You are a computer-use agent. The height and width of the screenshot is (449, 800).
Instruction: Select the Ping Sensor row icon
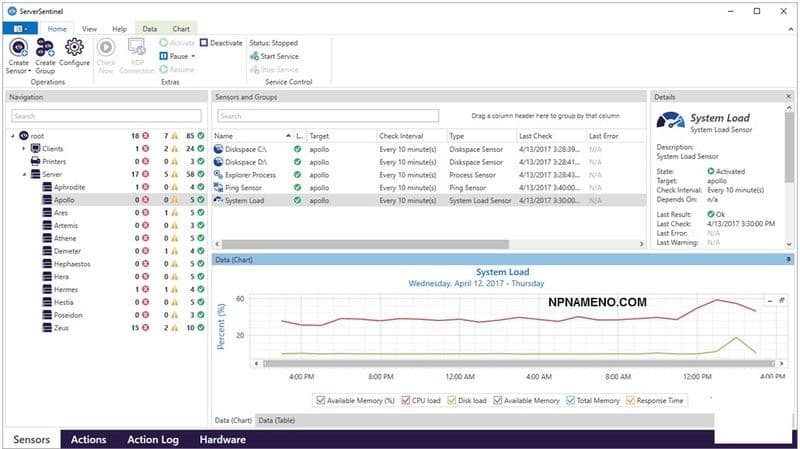click(x=220, y=187)
